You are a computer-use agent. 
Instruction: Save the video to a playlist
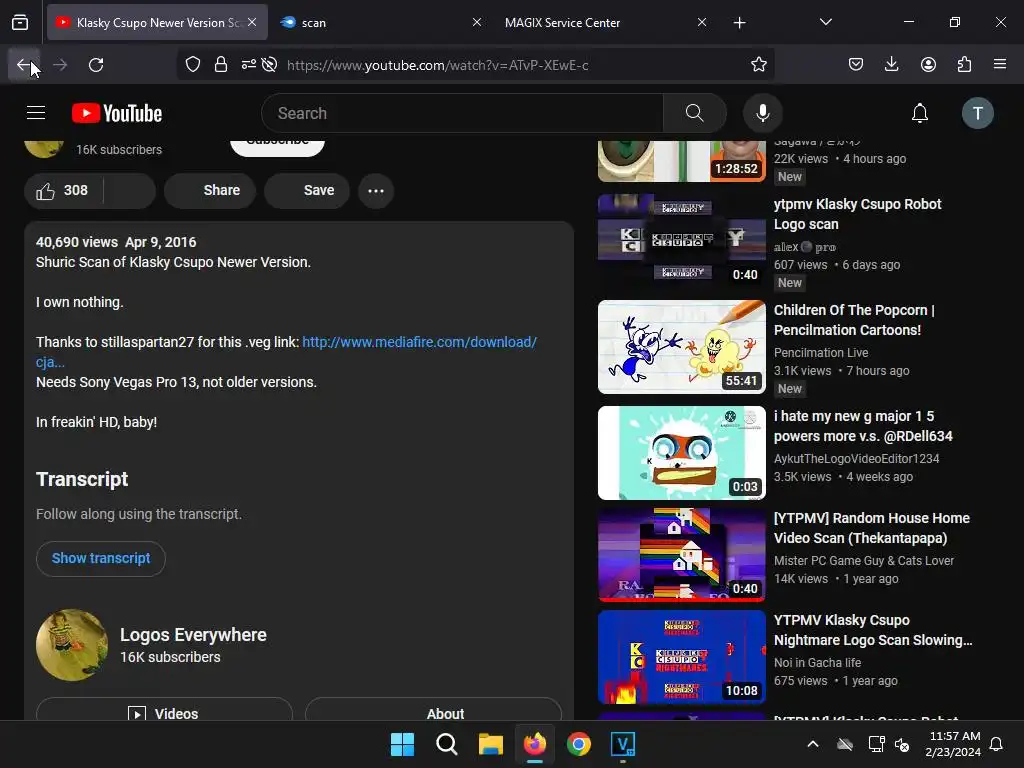click(x=307, y=191)
